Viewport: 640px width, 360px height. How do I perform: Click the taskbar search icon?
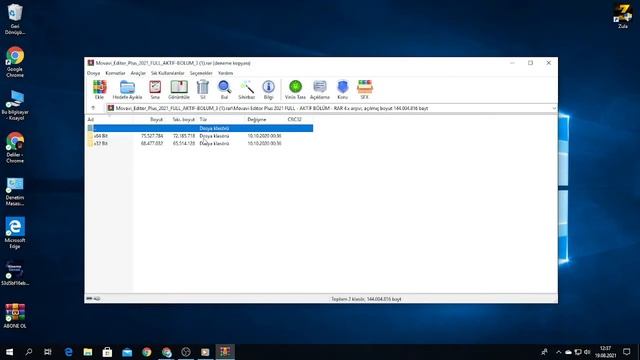pos(29,352)
